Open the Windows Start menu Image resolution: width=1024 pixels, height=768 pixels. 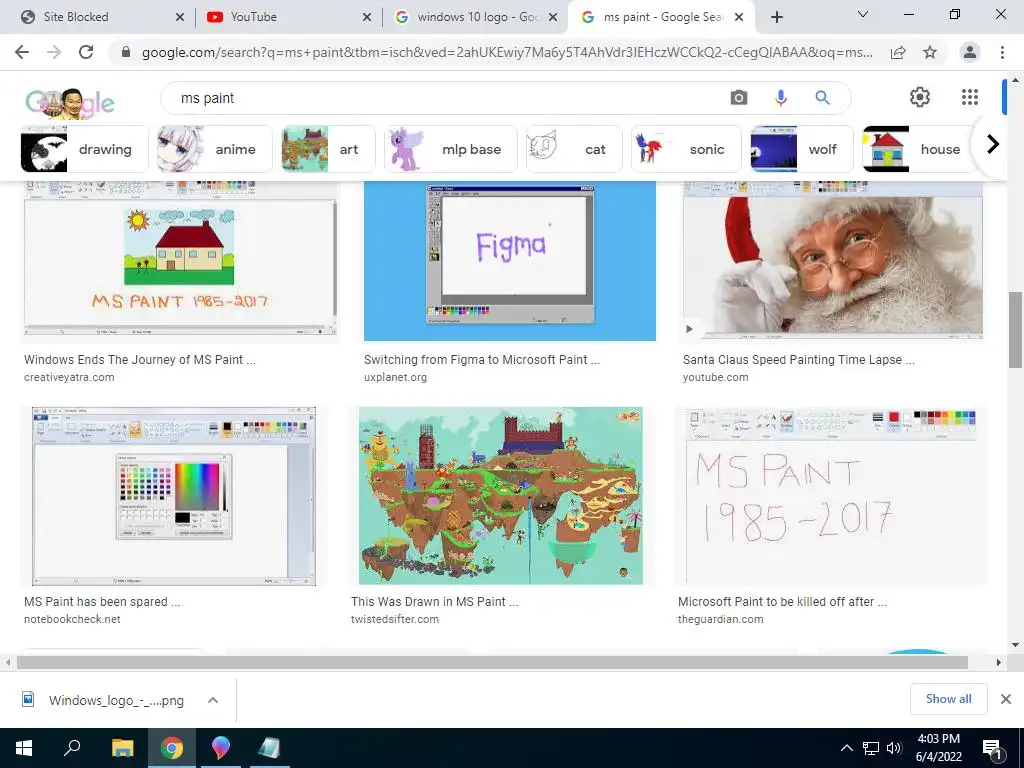(x=24, y=748)
